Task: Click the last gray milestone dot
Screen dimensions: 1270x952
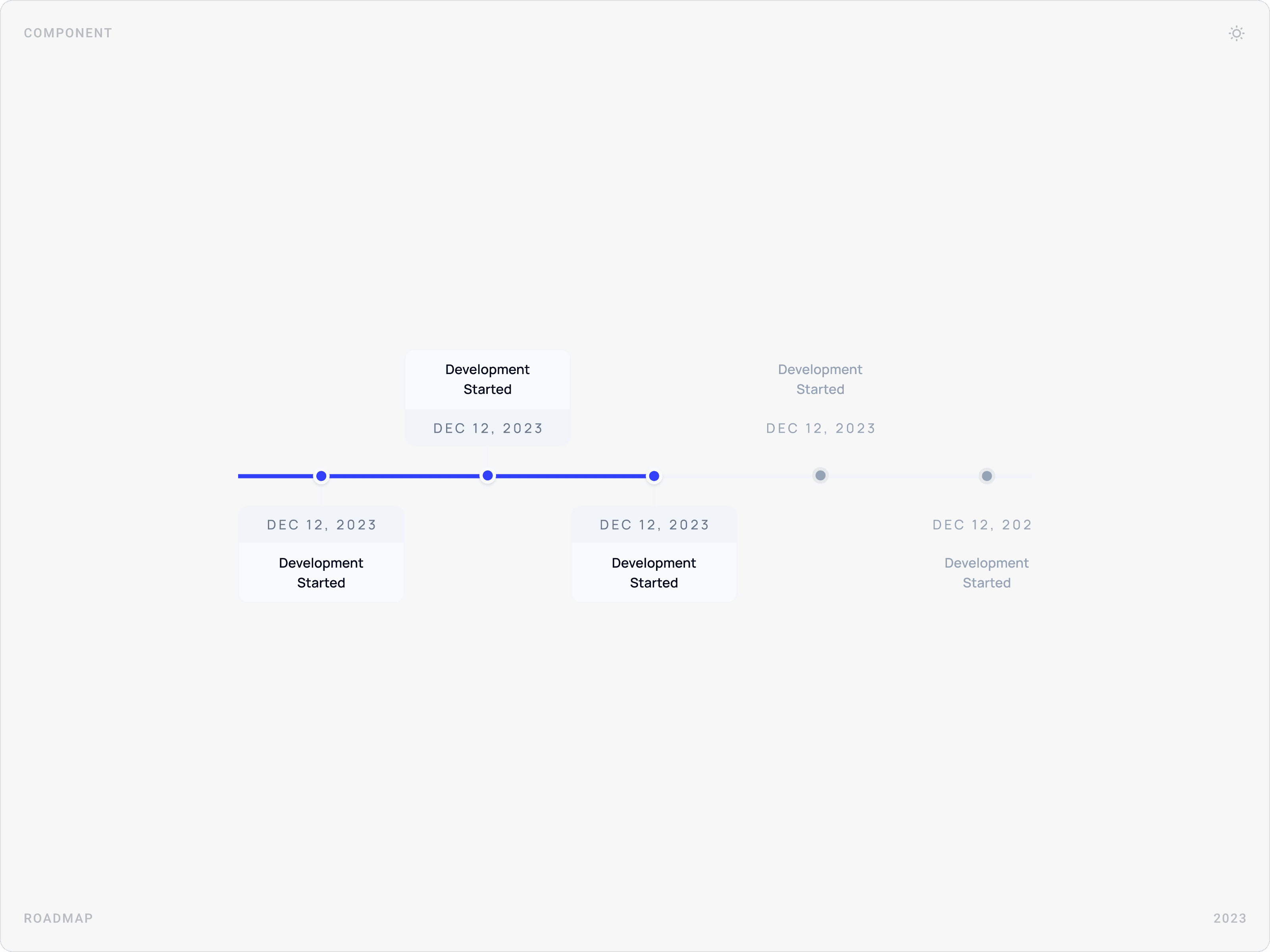Action: click(x=986, y=476)
